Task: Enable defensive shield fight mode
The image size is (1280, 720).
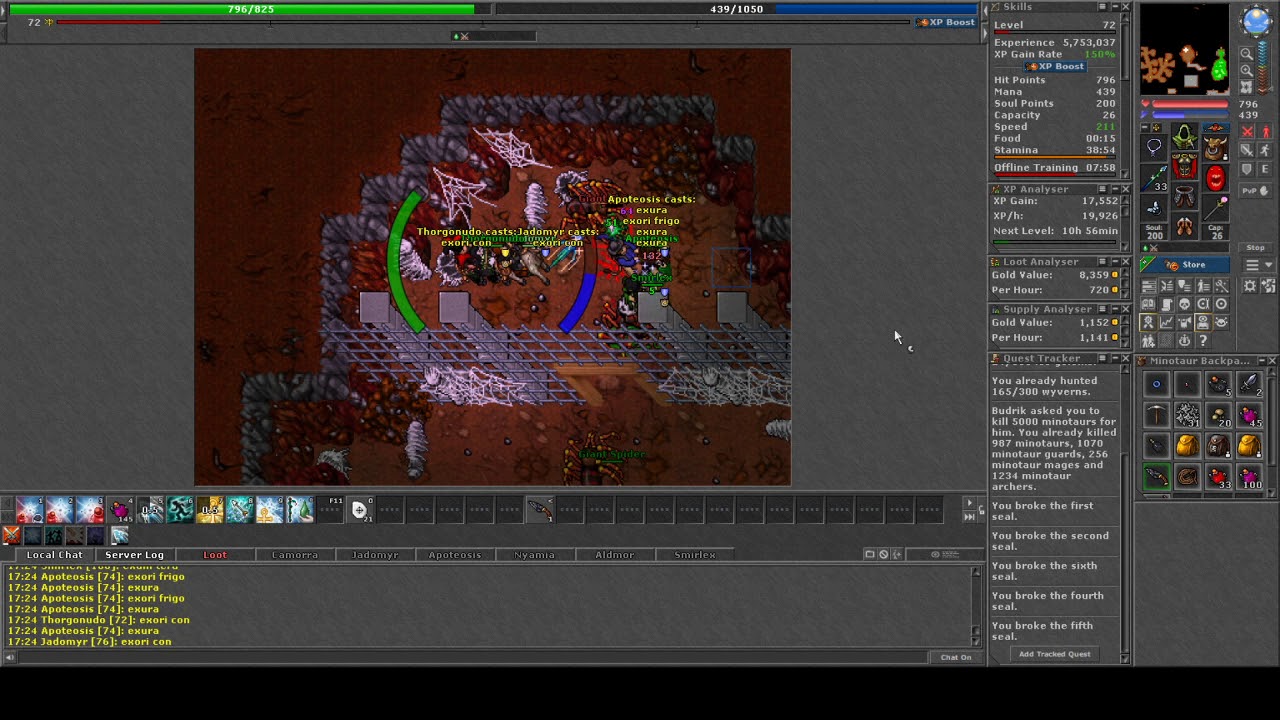Action: click(1246, 168)
